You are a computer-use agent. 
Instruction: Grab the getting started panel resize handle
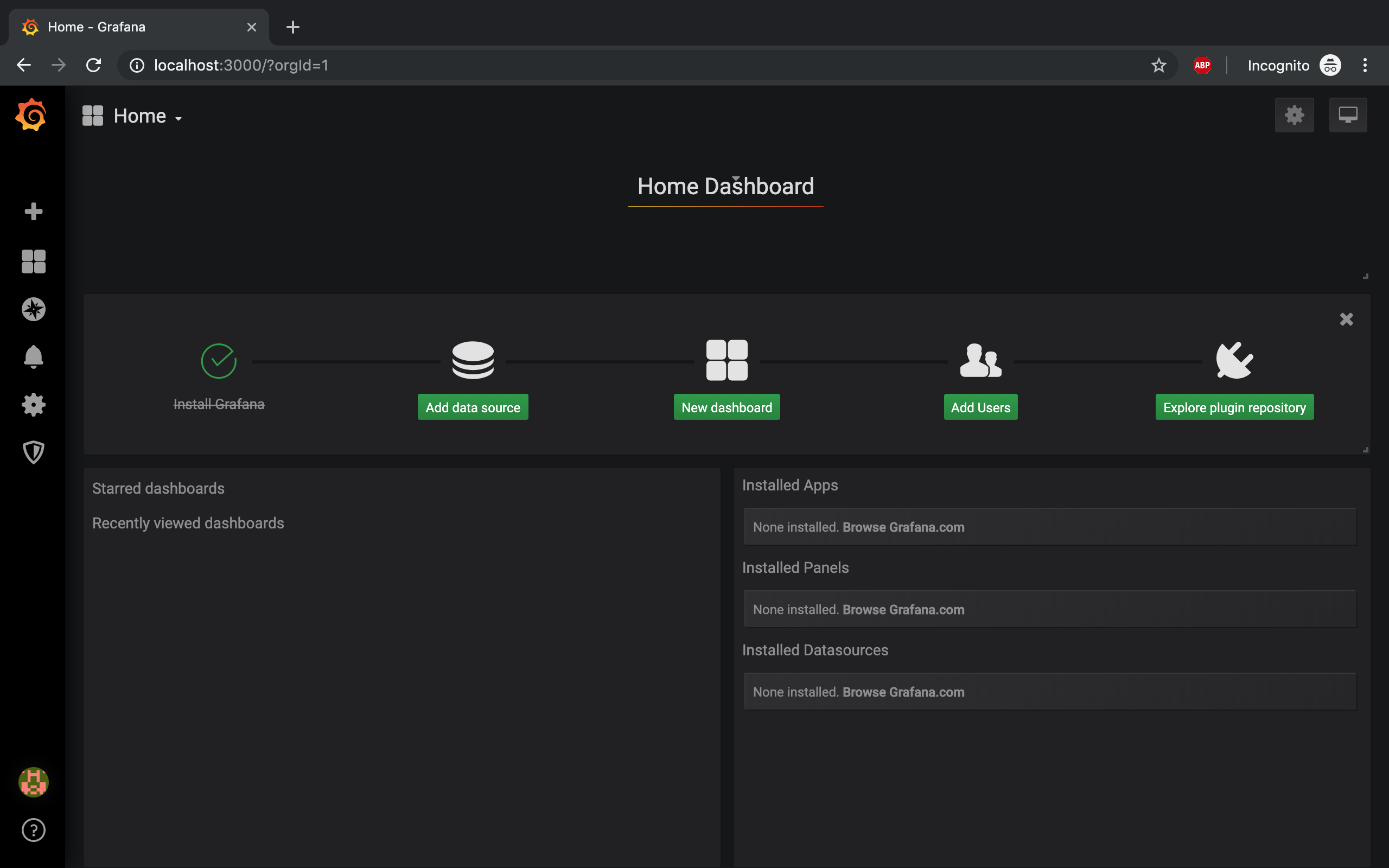coord(1366,450)
